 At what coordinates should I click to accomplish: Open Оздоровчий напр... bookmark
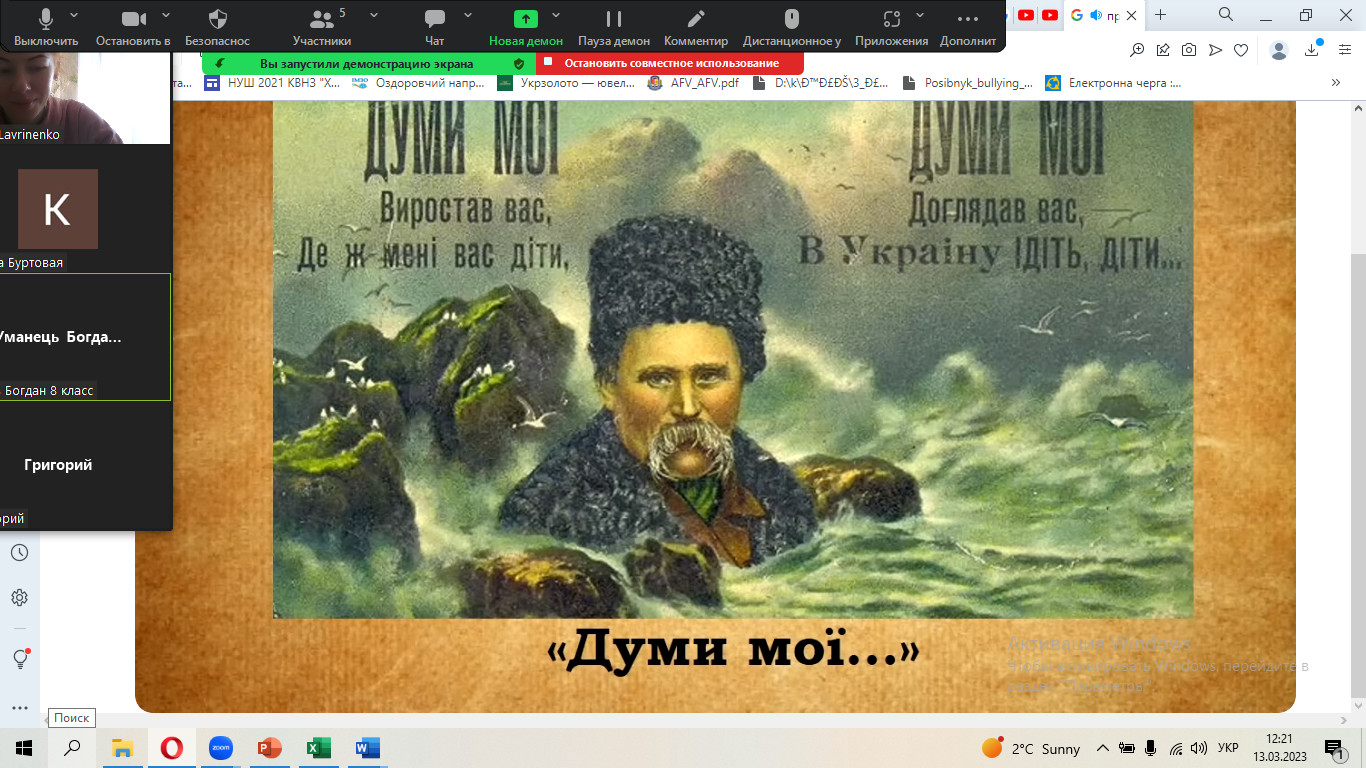point(418,83)
